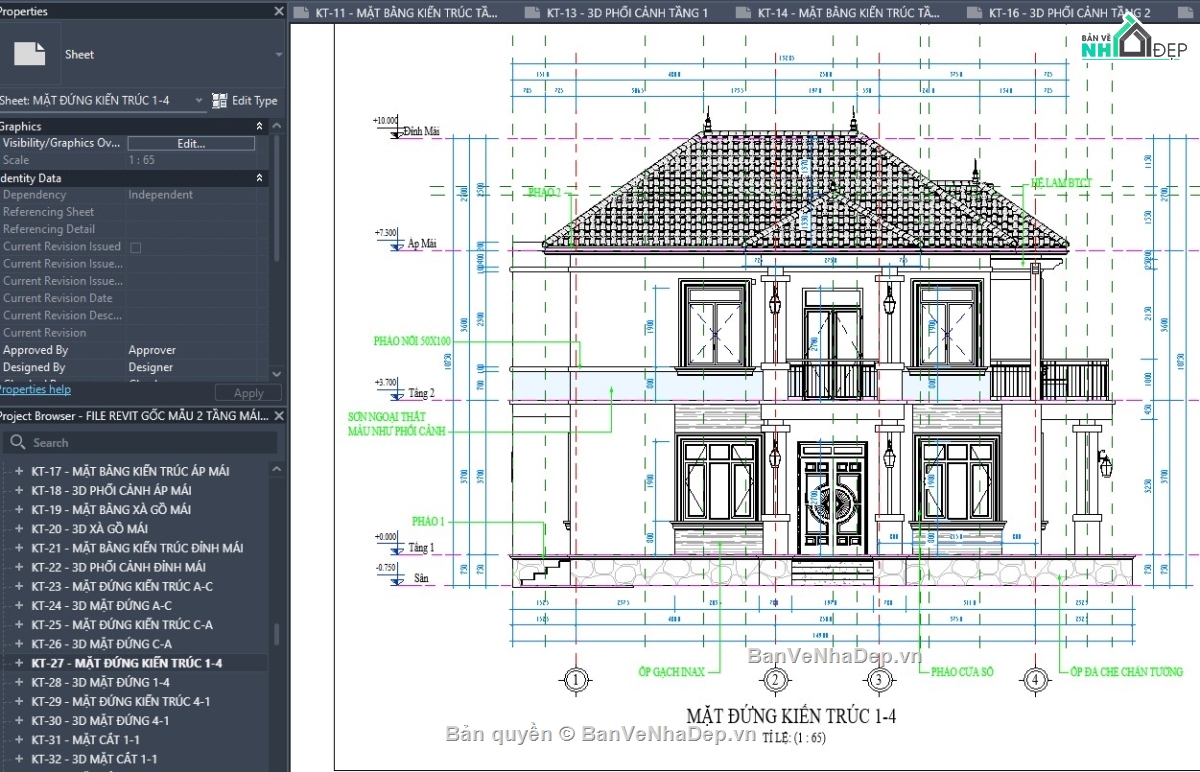Click Edit... for Visibility/Graphics Overrides

click(x=191, y=143)
